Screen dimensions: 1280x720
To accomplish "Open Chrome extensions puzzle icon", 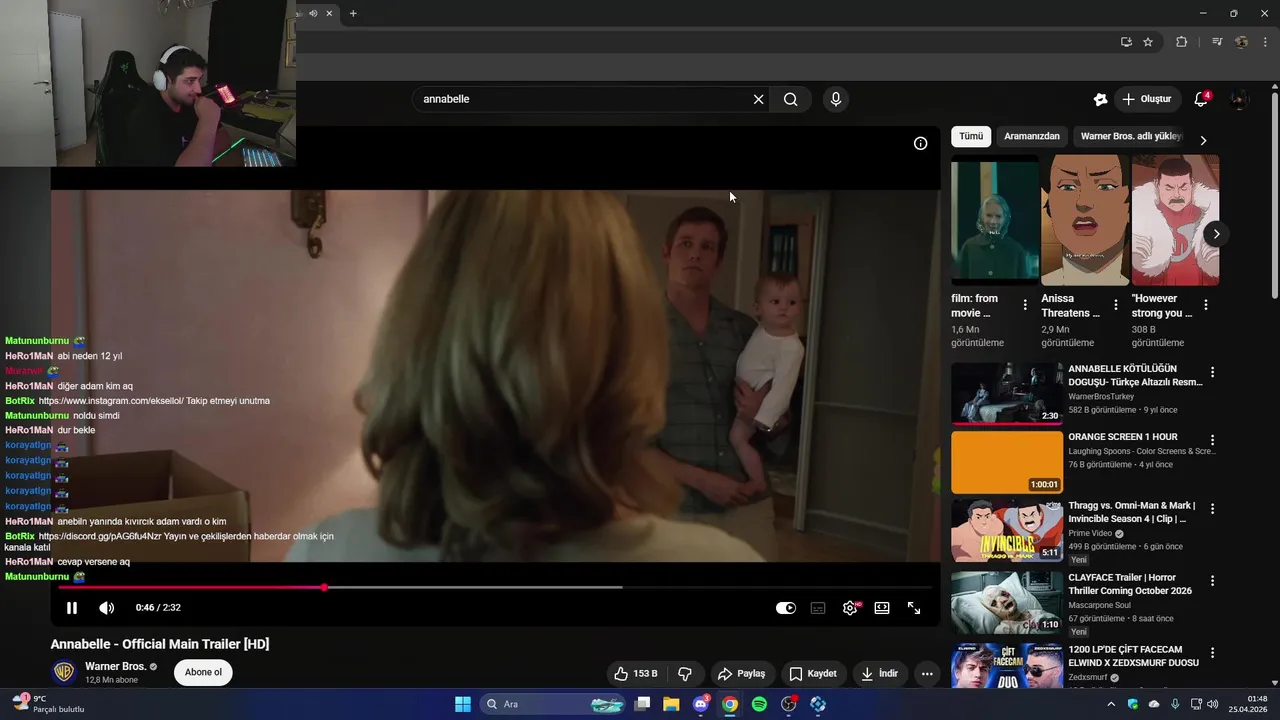I will tap(1181, 42).
